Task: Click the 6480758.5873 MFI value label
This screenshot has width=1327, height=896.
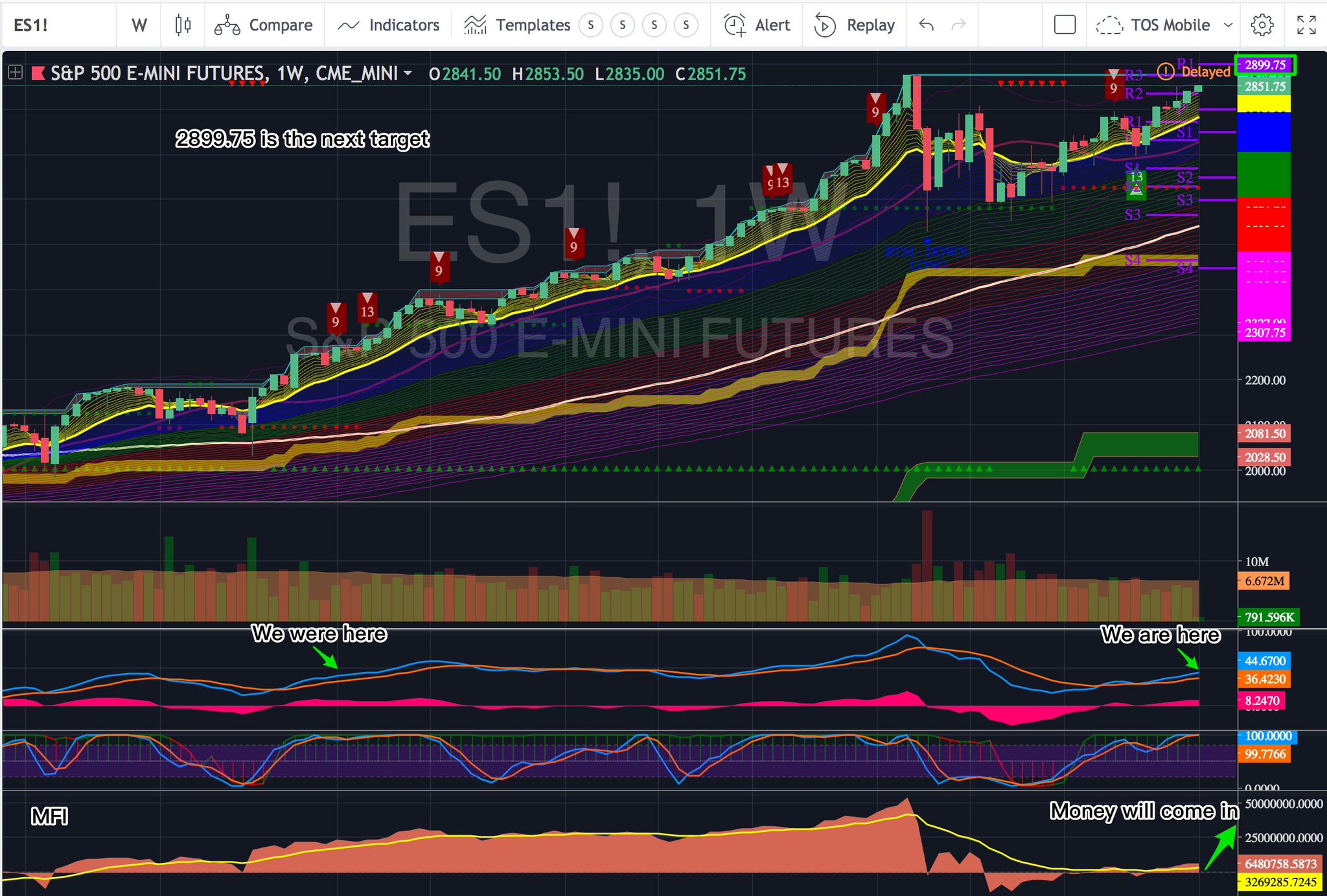Action: 1280,864
